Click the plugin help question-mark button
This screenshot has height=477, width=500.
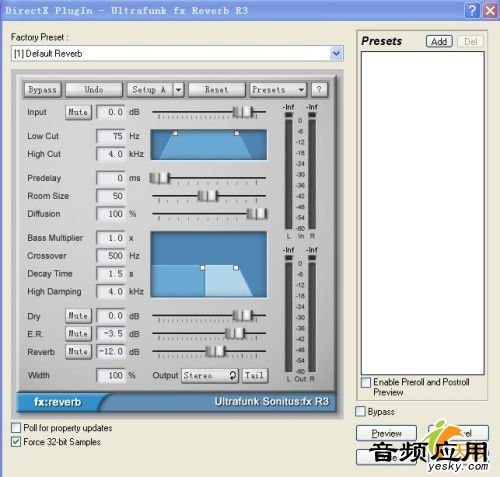coord(319,90)
